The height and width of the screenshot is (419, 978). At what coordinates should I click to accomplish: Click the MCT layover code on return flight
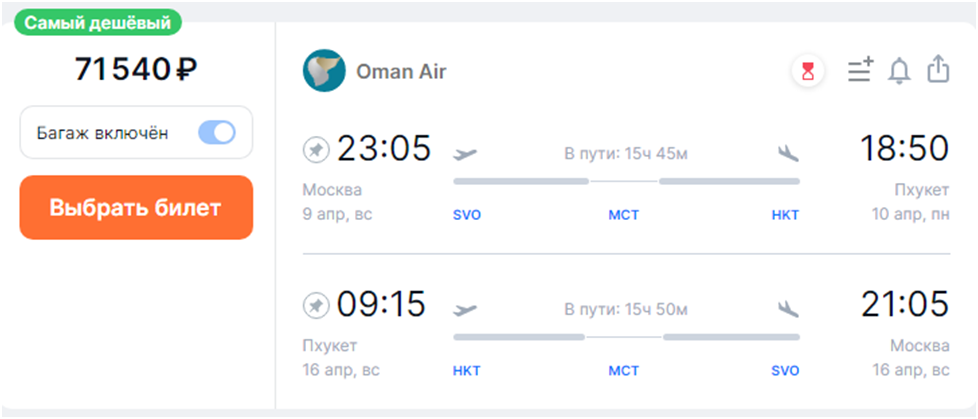click(x=624, y=370)
